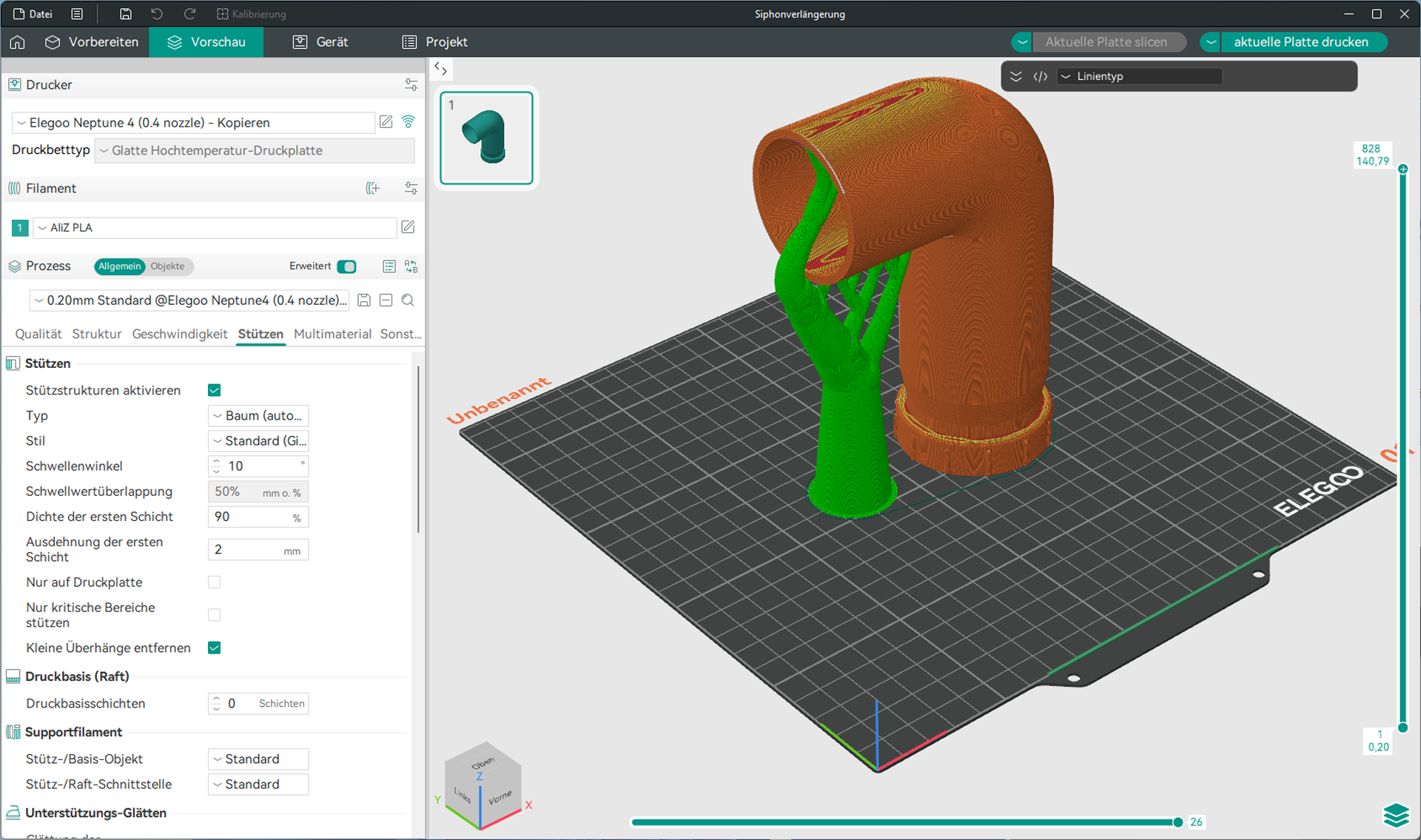This screenshot has height=840, width=1421.
Task: Collapse sidebar with angle brackets icon
Action: (441, 69)
